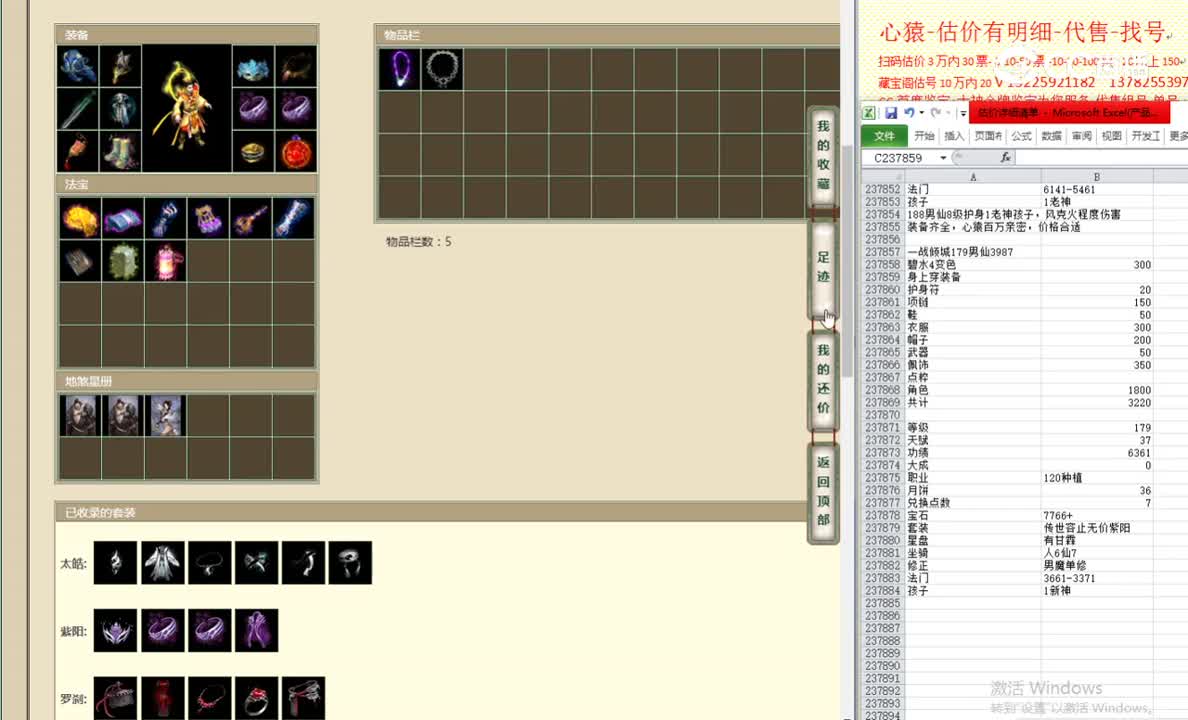
Task: Click the blue mask equipment icon
Action: coord(253,67)
